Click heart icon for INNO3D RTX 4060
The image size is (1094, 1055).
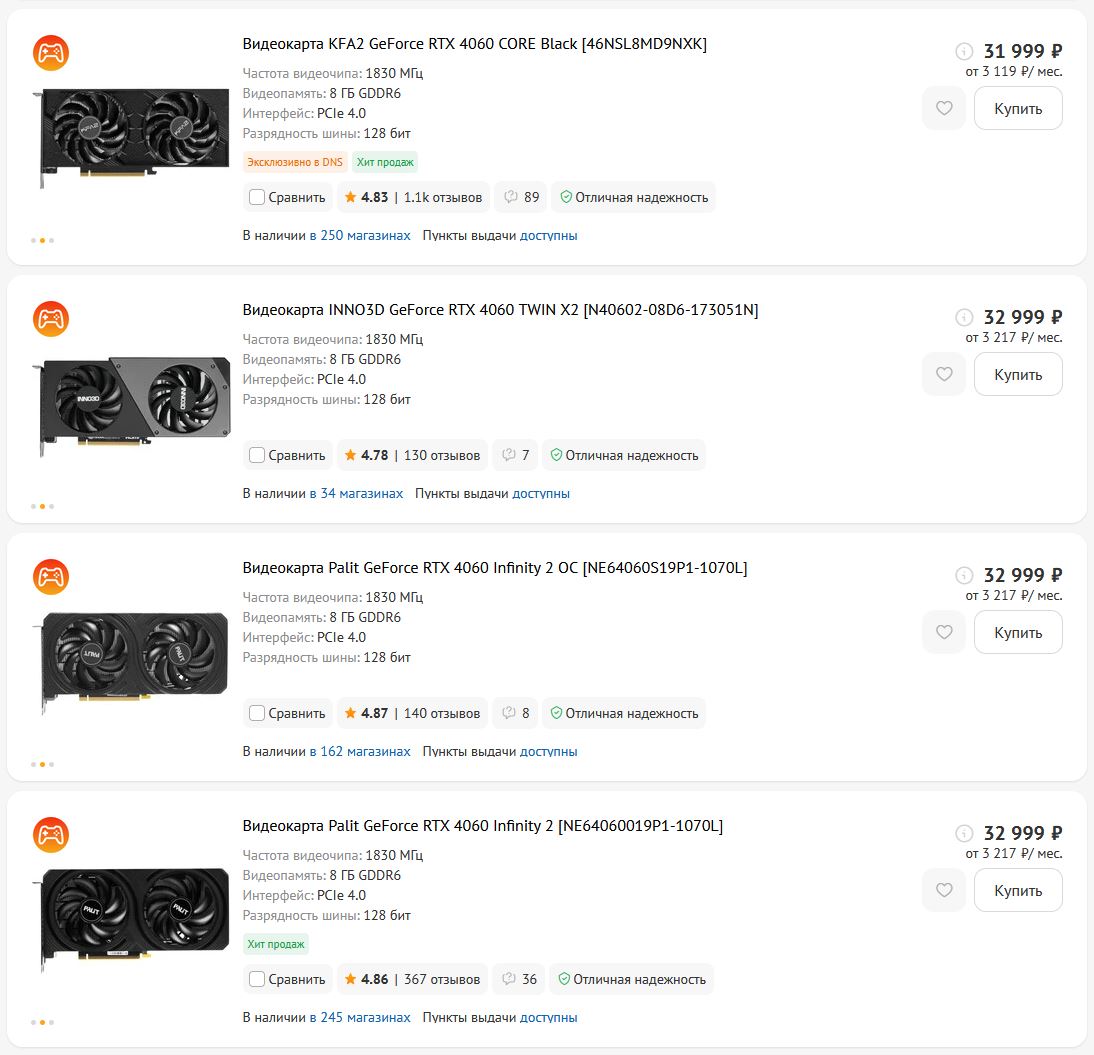click(x=943, y=374)
